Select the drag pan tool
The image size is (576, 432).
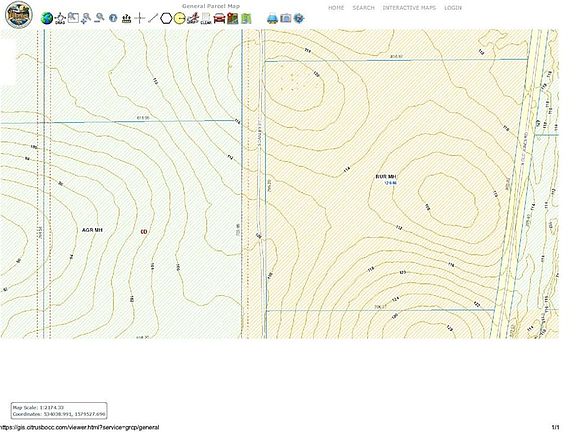60,18
